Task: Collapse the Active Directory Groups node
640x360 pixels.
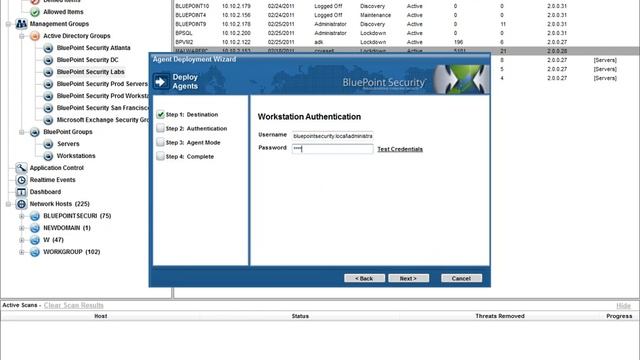Action: (22, 36)
